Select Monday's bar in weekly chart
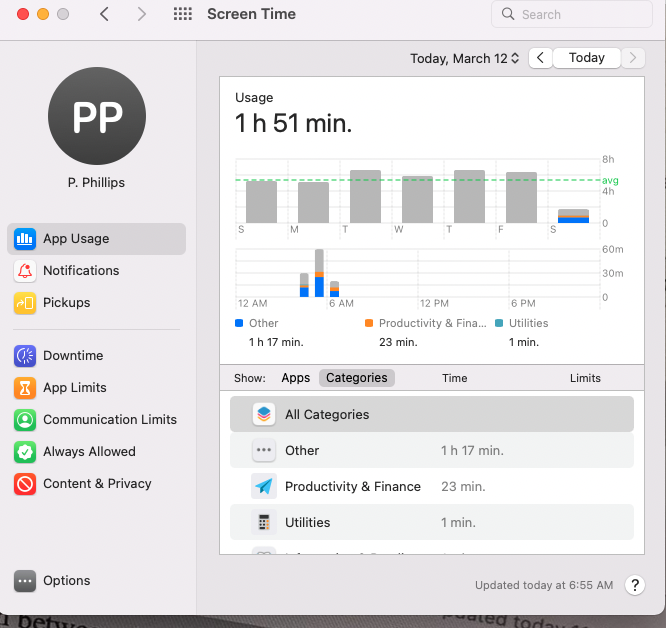The image size is (666, 628). (313, 202)
